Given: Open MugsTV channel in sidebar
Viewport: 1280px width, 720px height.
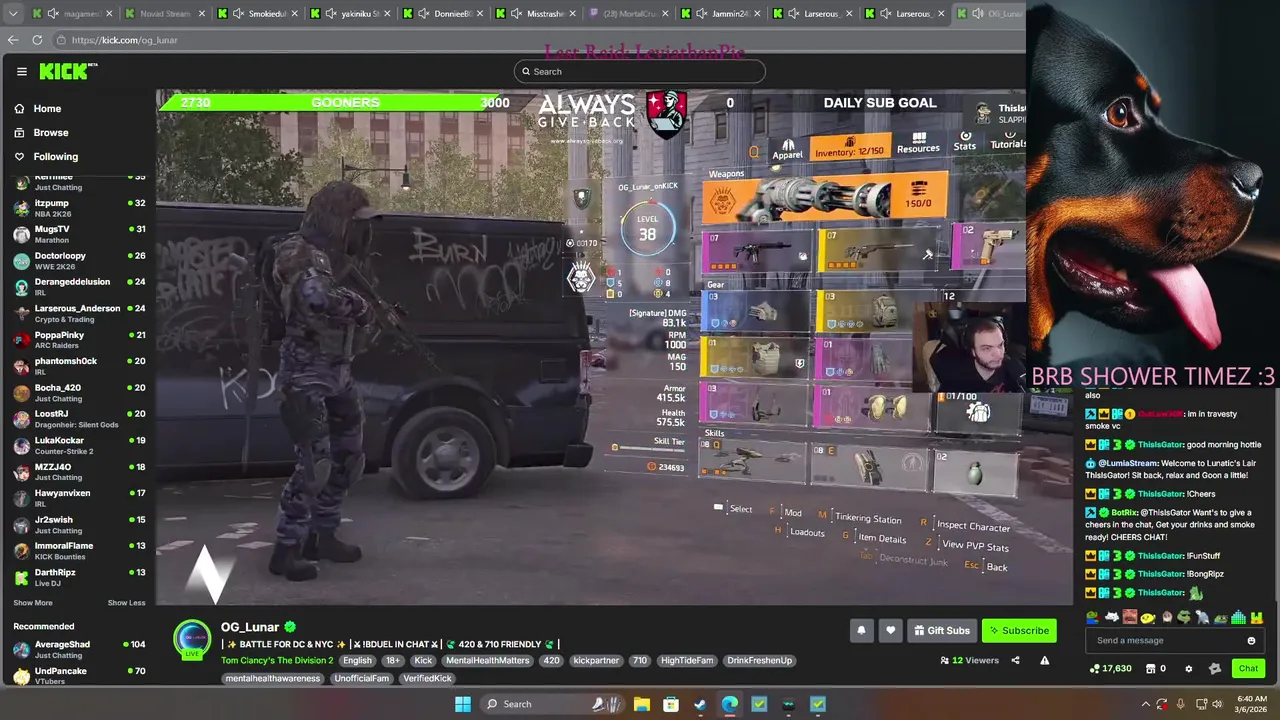Looking at the screenshot, I should point(78,234).
